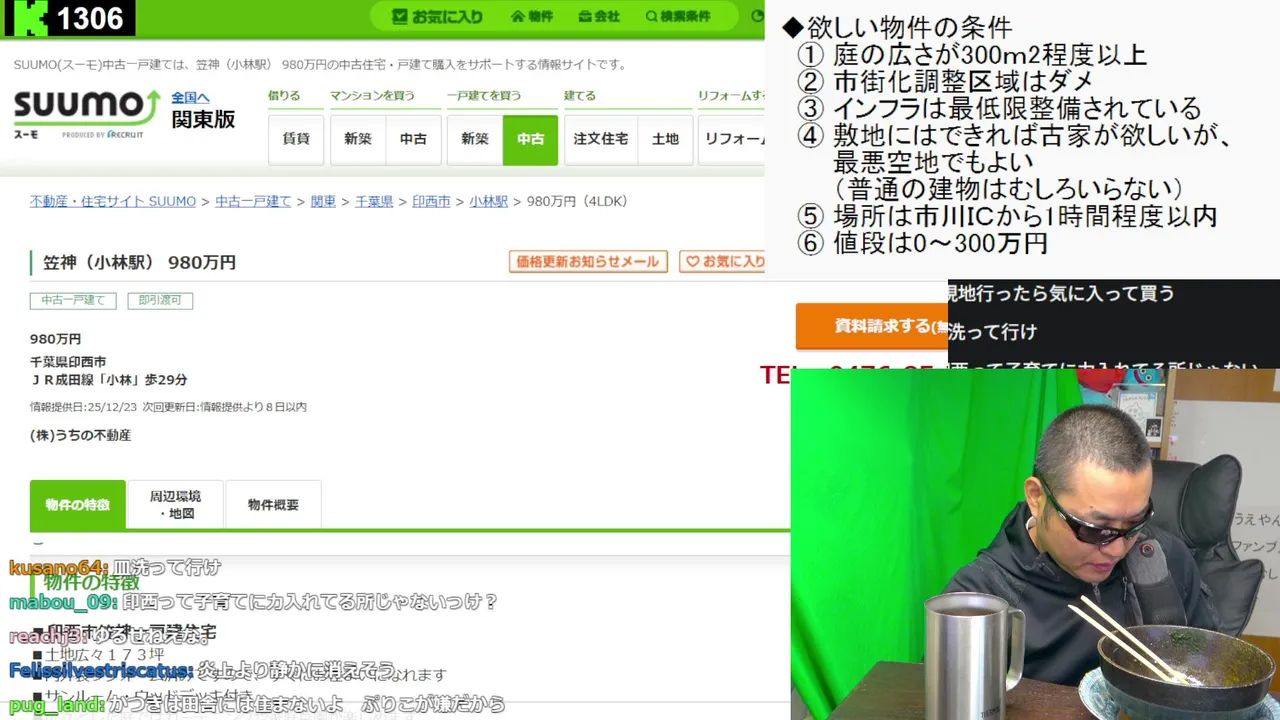This screenshot has height=720, width=1280.
Task: Open 全国へ link
Action: pyautogui.click(x=190, y=97)
